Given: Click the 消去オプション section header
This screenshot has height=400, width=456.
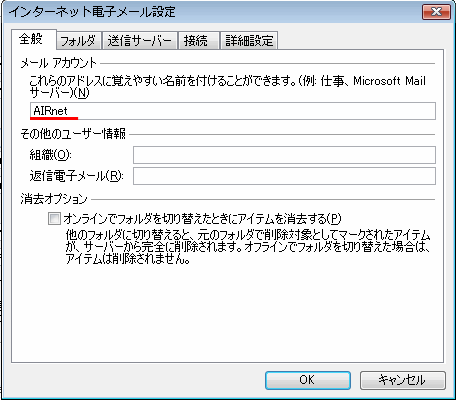Looking at the screenshot, I should pyautogui.click(x=54, y=199).
